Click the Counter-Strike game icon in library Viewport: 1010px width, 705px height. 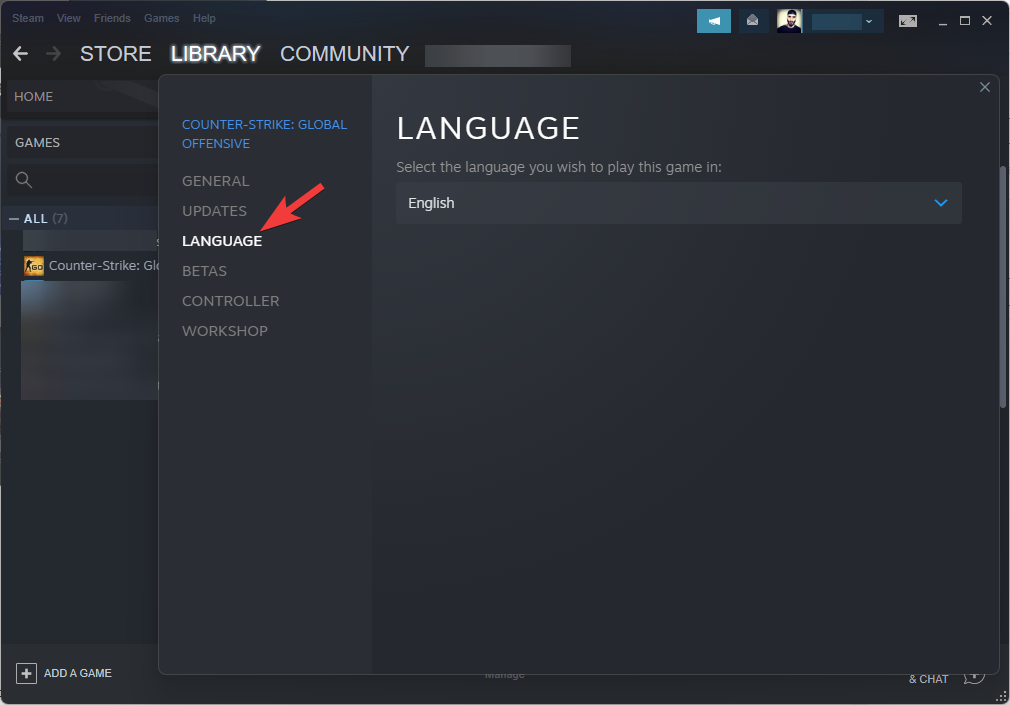33,266
